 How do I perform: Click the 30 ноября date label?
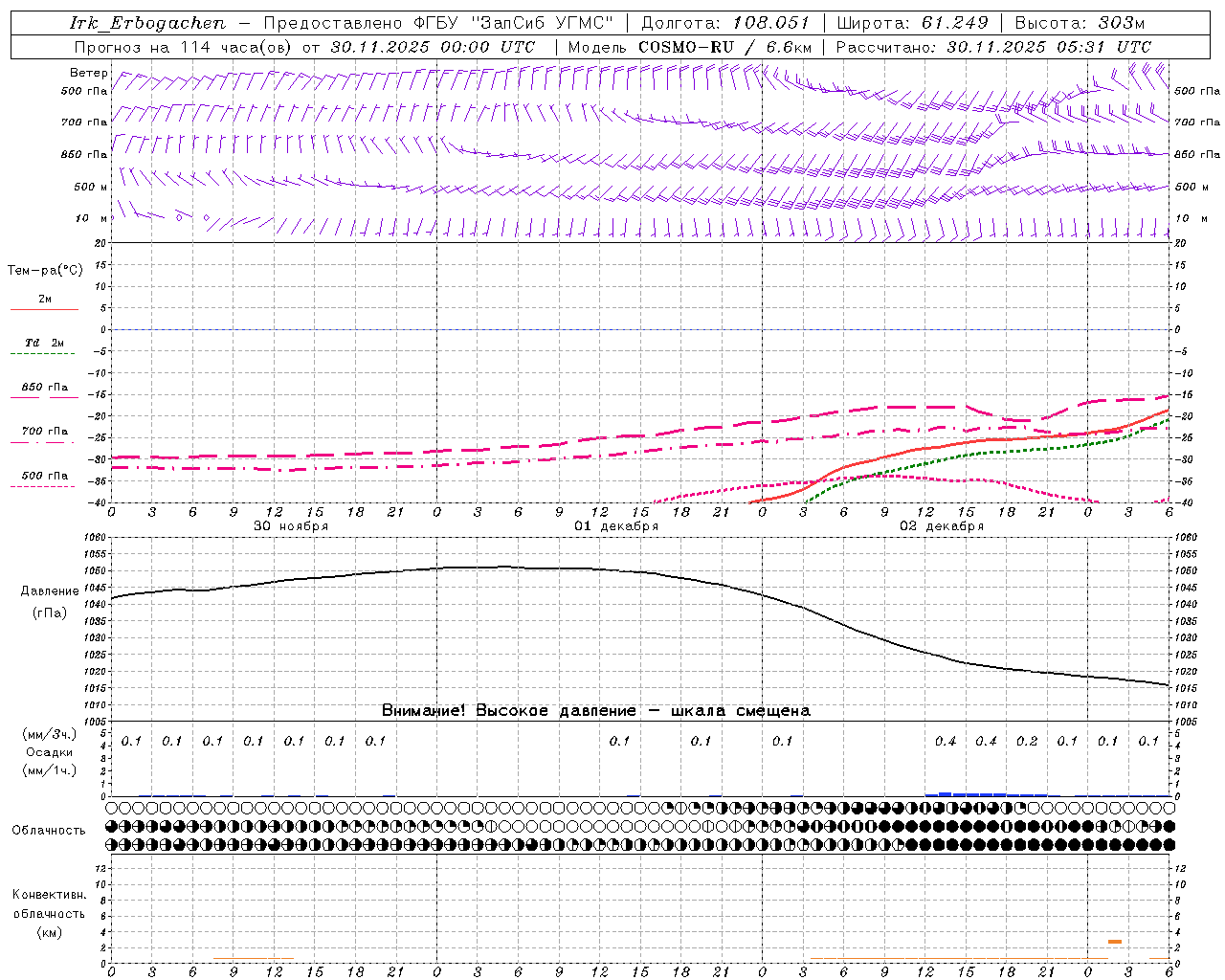(x=291, y=526)
